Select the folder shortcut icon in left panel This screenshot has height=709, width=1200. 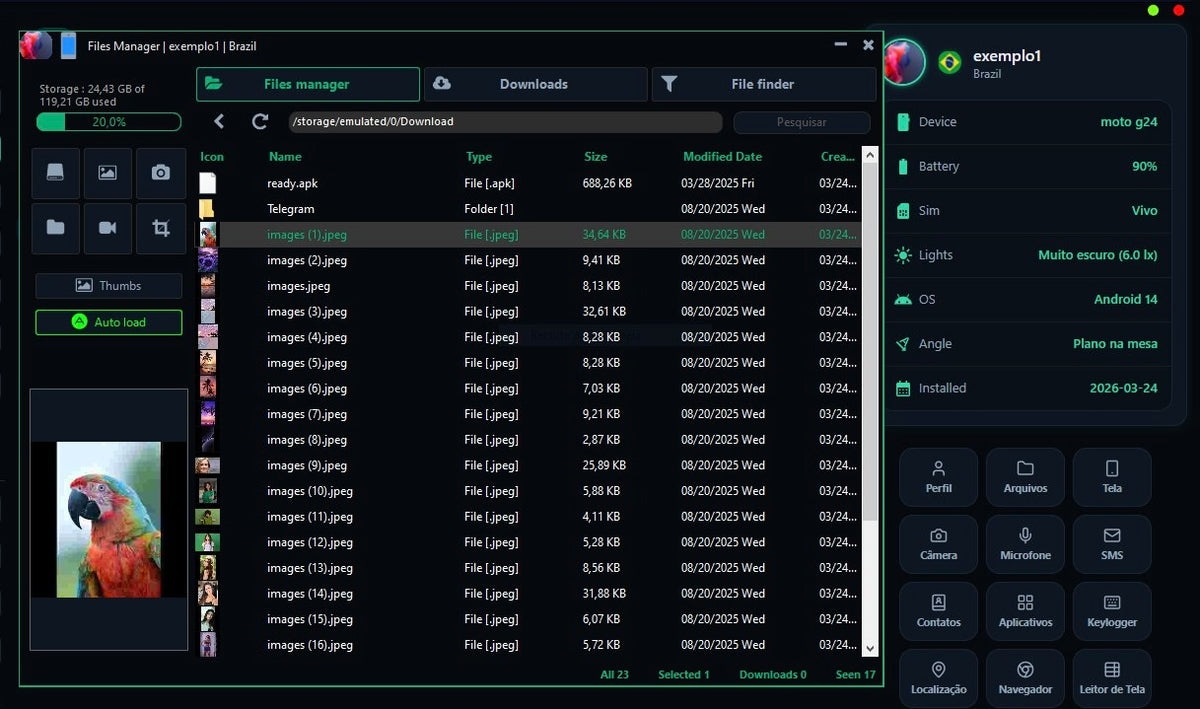click(x=56, y=227)
